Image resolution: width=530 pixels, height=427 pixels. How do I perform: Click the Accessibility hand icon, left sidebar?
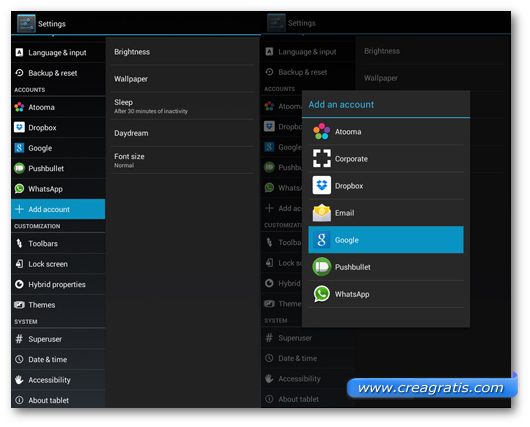(x=19, y=380)
